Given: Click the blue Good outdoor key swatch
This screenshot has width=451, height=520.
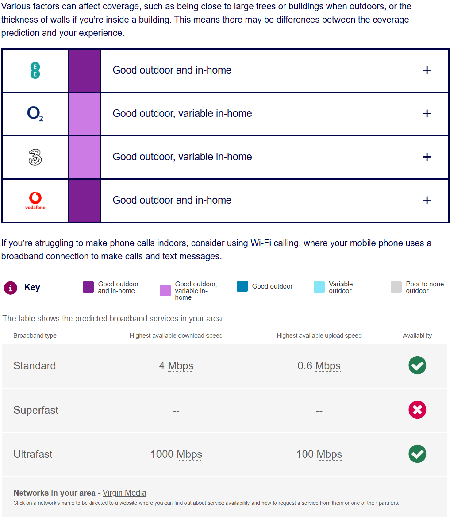Looking at the screenshot, I should coord(242,286).
